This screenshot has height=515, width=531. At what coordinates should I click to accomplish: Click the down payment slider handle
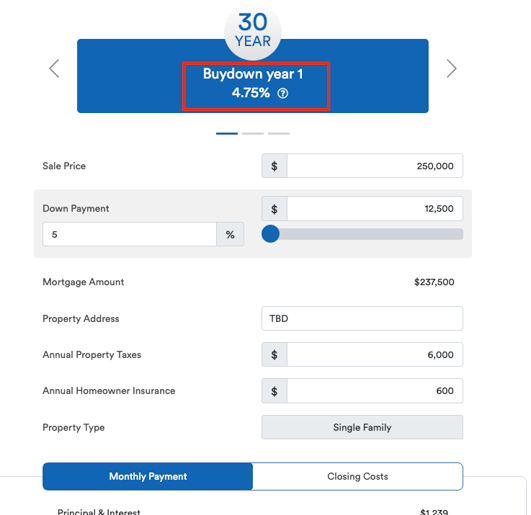coord(270,234)
